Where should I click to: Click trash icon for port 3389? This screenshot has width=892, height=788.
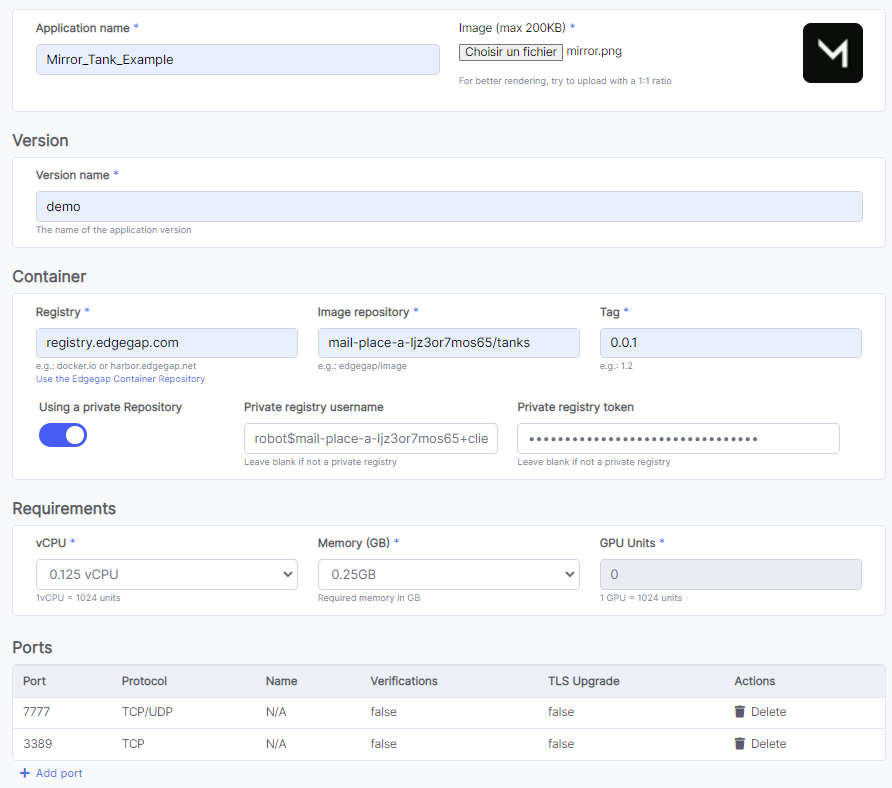740,744
